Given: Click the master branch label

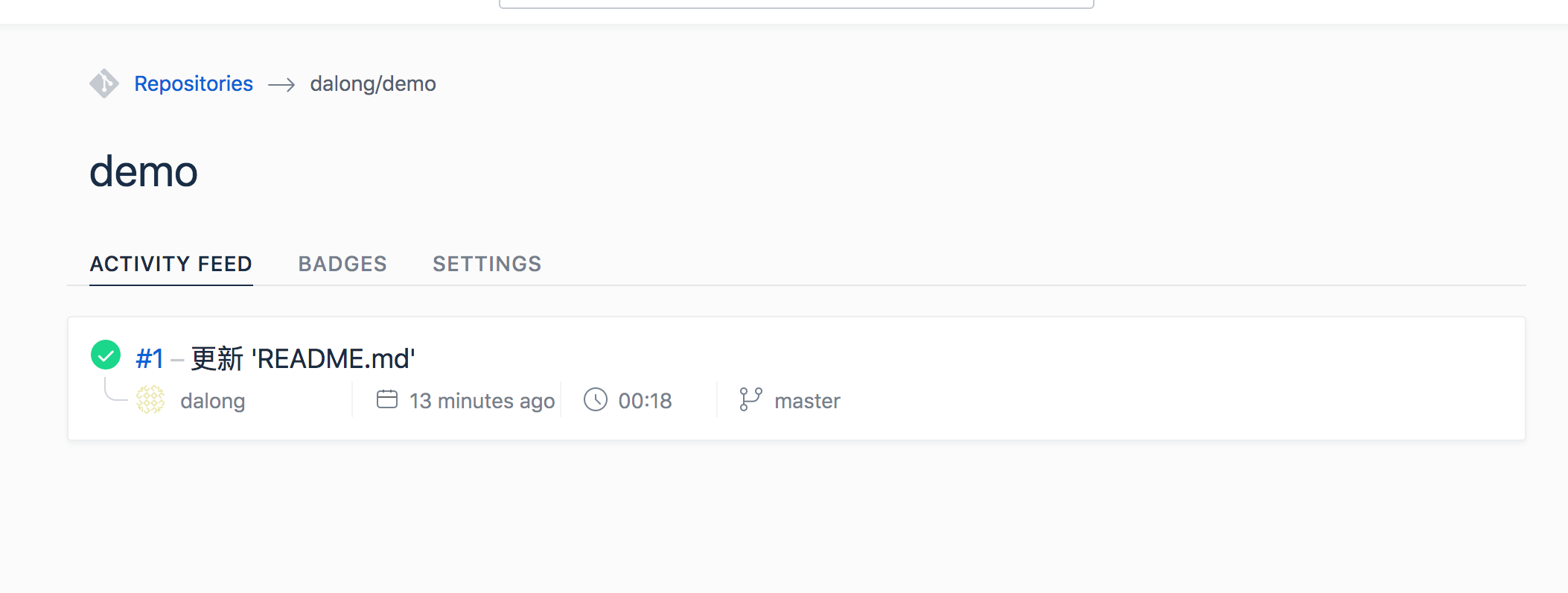Looking at the screenshot, I should [x=807, y=401].
